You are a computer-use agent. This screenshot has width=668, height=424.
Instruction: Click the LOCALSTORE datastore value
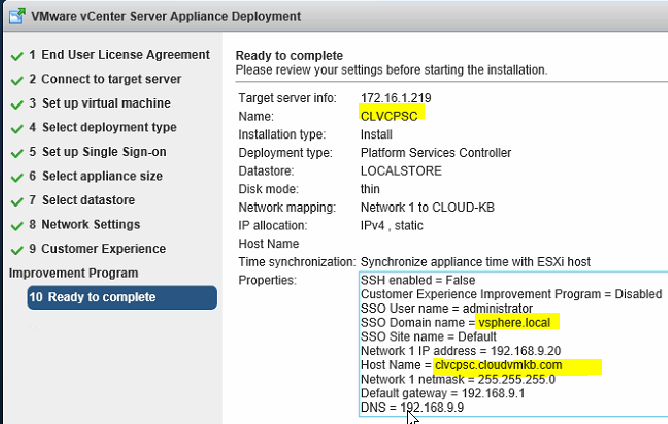click(401, 171)
